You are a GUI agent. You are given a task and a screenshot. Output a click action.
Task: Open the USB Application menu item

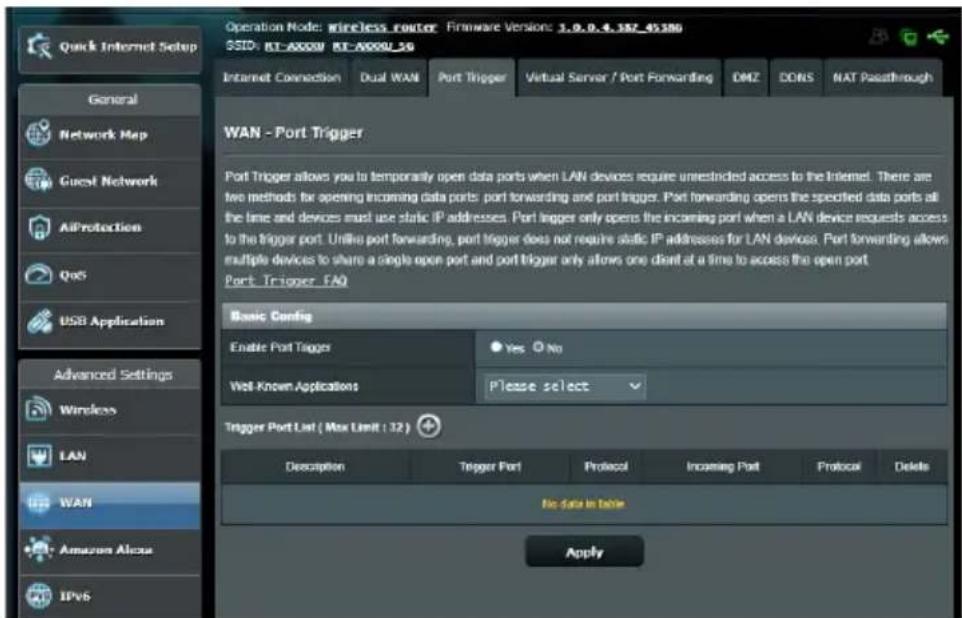pyautogui.click(x=110, y=322)
